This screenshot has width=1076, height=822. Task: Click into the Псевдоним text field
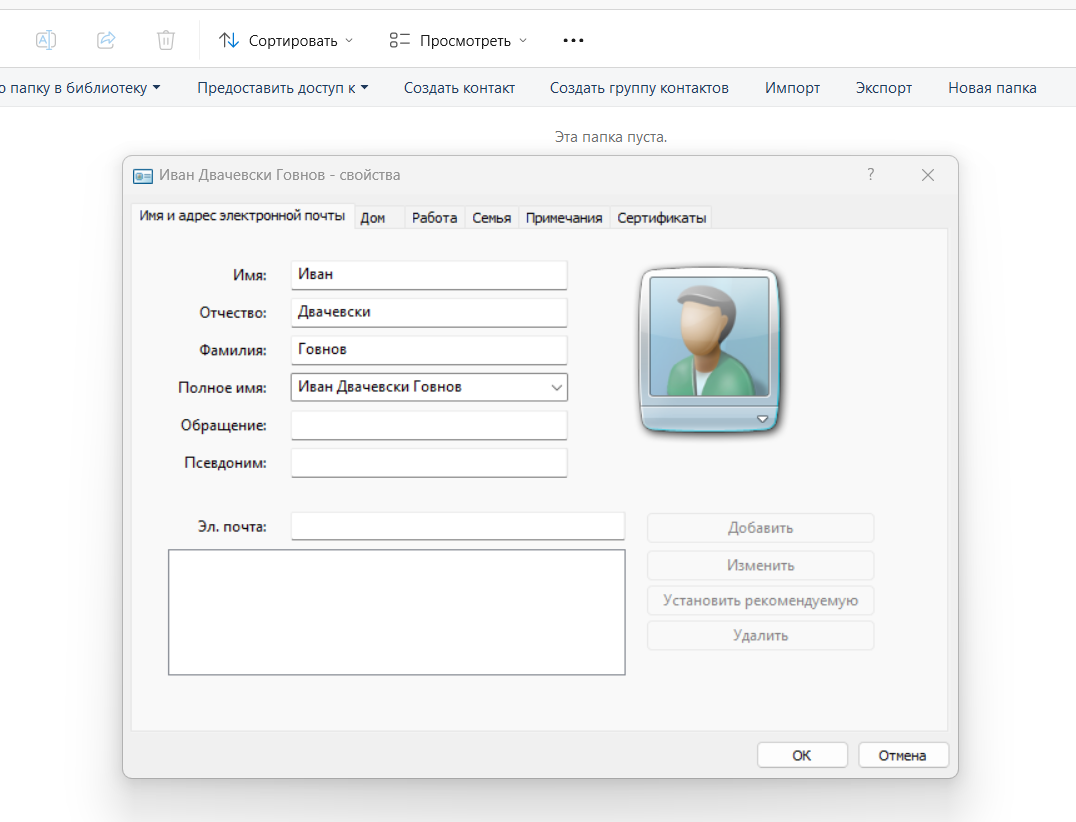tap(428, 463)
